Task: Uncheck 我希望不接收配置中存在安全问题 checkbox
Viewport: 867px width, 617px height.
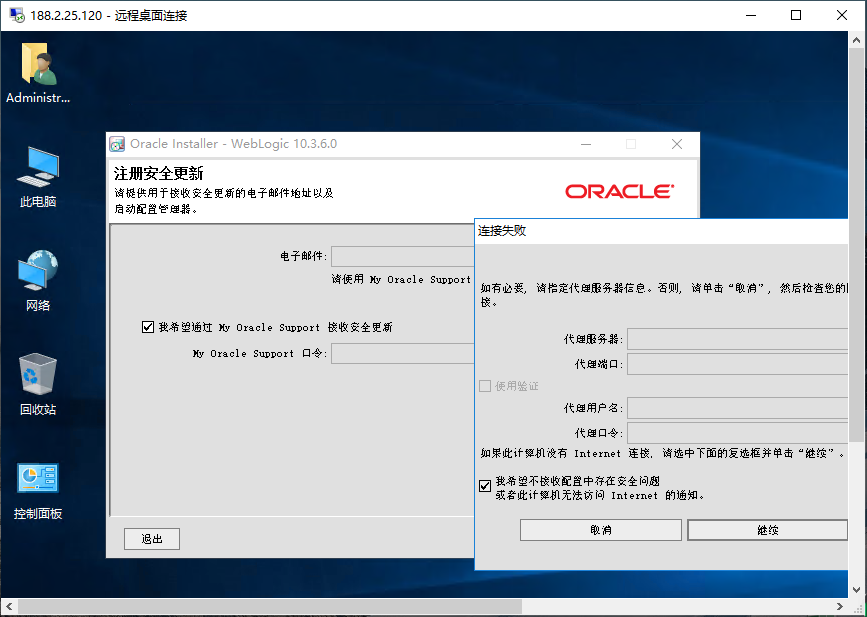Action: click(485, 486)
